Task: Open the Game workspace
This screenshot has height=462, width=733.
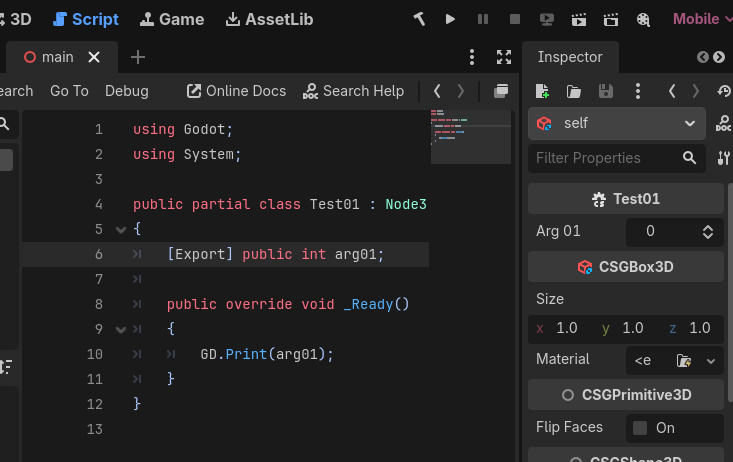Action: point(172,19)
